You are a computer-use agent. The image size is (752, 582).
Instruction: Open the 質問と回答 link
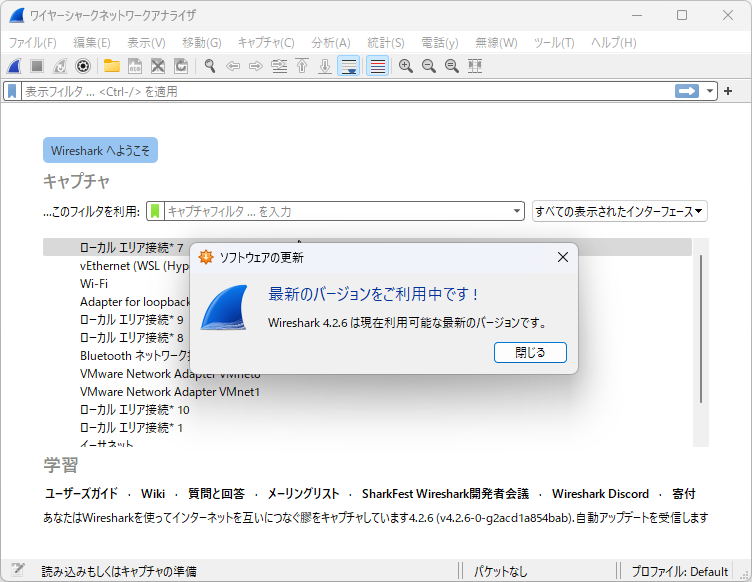click(x=216, y=493)
